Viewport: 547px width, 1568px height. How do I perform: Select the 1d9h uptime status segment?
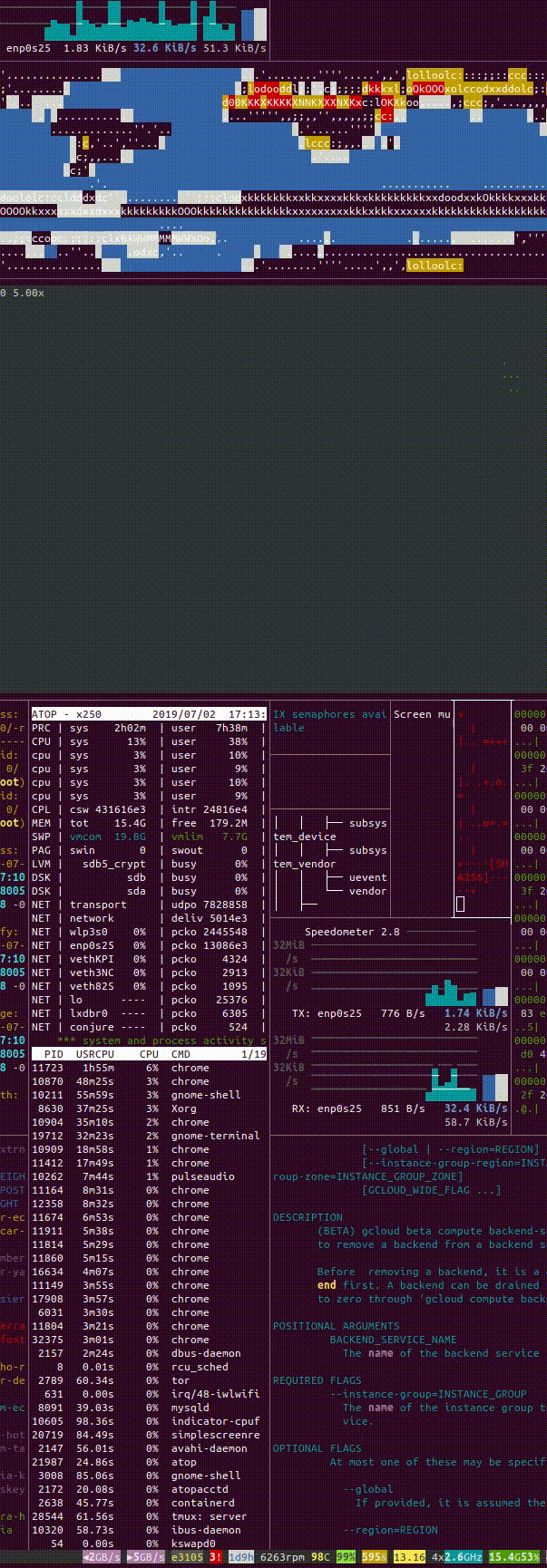pos(240,1557)
